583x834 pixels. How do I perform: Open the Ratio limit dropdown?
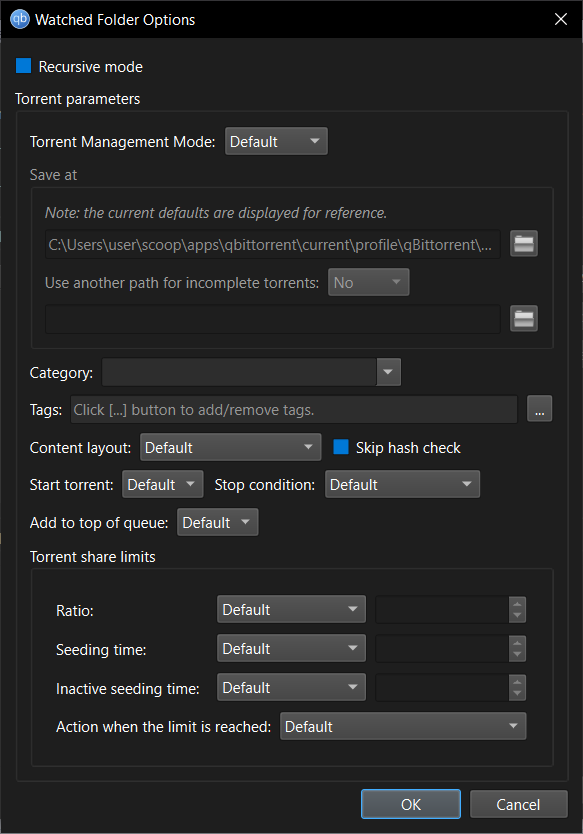click(291, 610)
